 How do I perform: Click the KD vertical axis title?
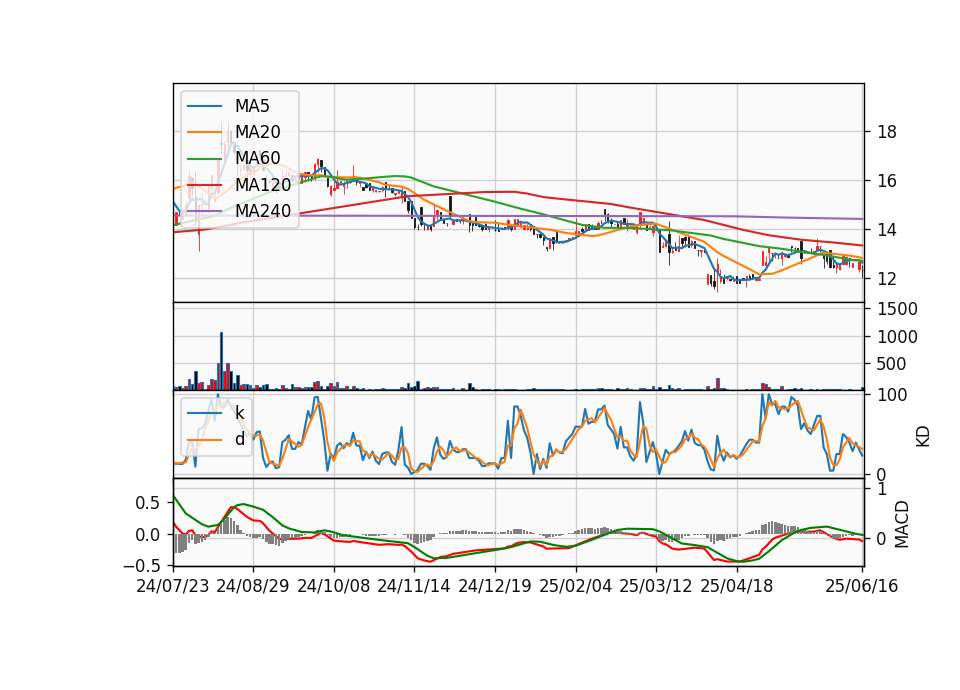pos(923,437)
